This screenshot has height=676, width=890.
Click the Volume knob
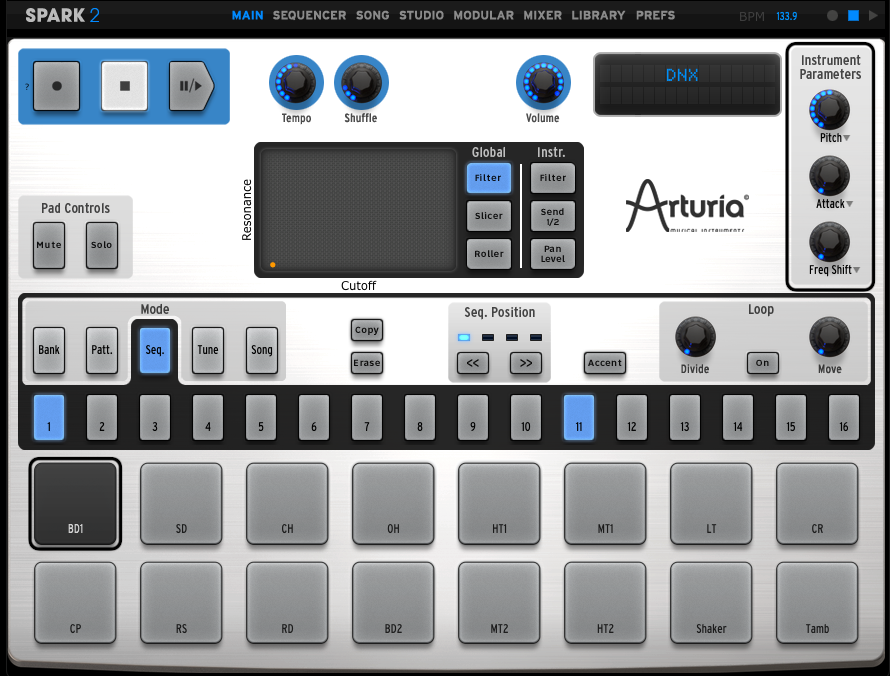(x=543, y=82)
